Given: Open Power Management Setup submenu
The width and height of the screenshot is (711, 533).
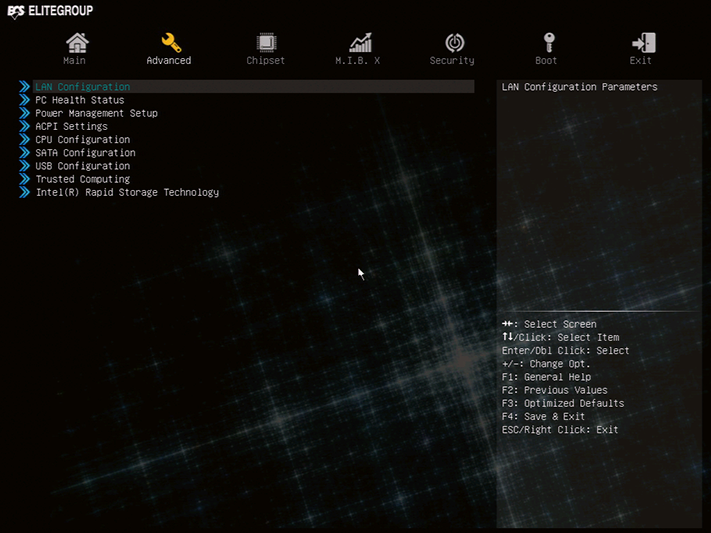Looking at the screenshot, I should click(x=97, y=113).
